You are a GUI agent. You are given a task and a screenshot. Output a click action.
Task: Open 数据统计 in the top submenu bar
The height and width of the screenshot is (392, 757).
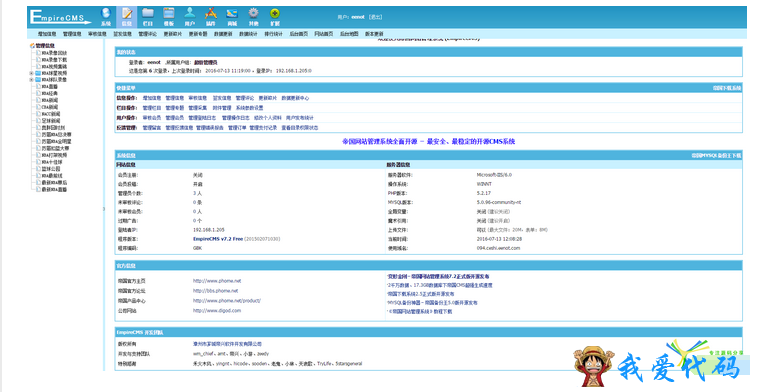coord(248,34)
